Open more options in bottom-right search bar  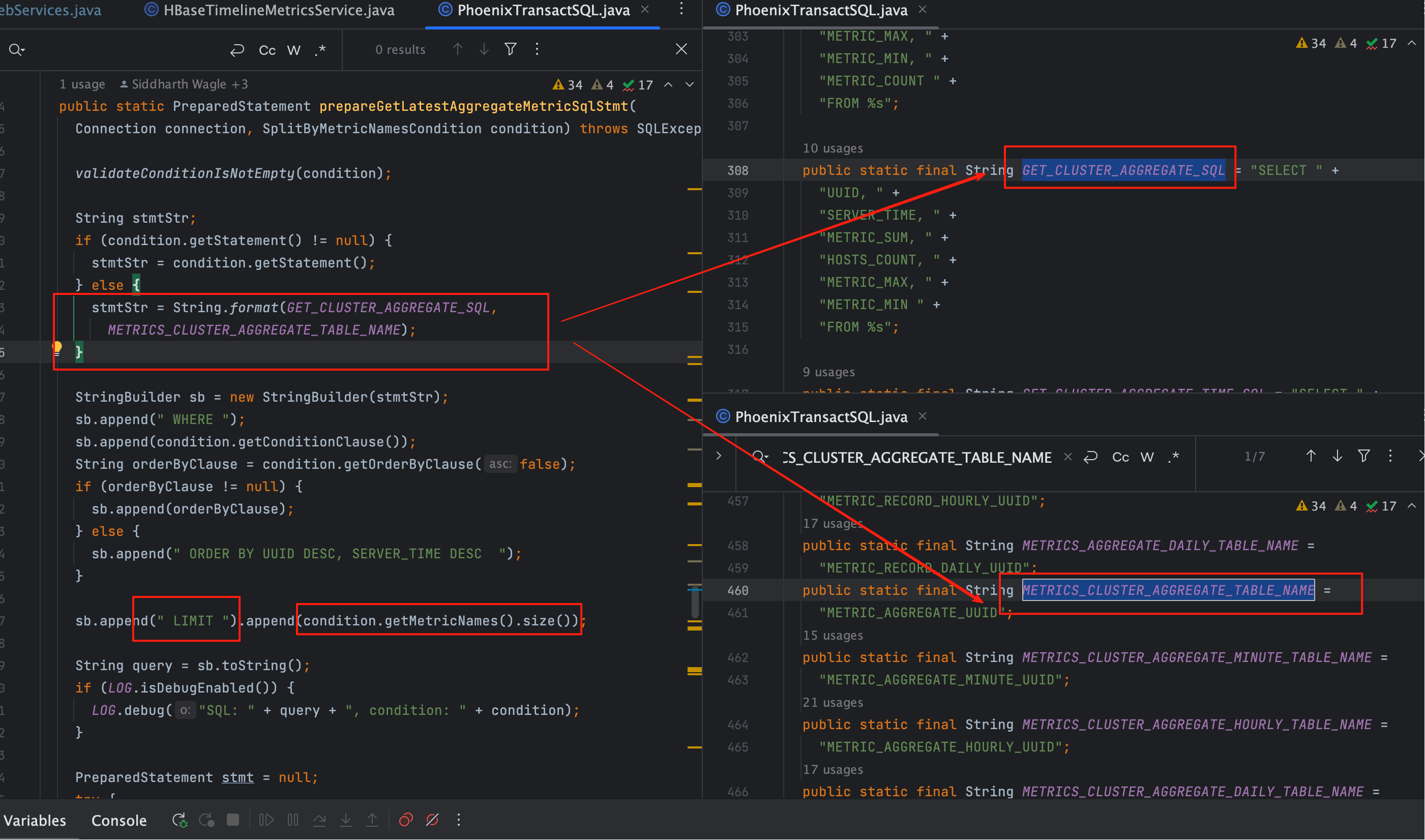click(x=1390, y=456)
